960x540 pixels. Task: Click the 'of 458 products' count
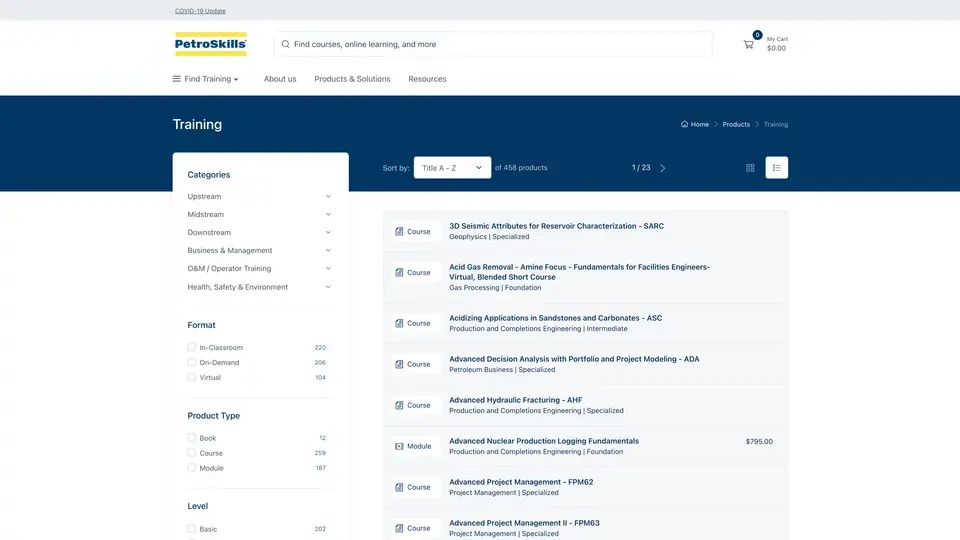point(521,168)
